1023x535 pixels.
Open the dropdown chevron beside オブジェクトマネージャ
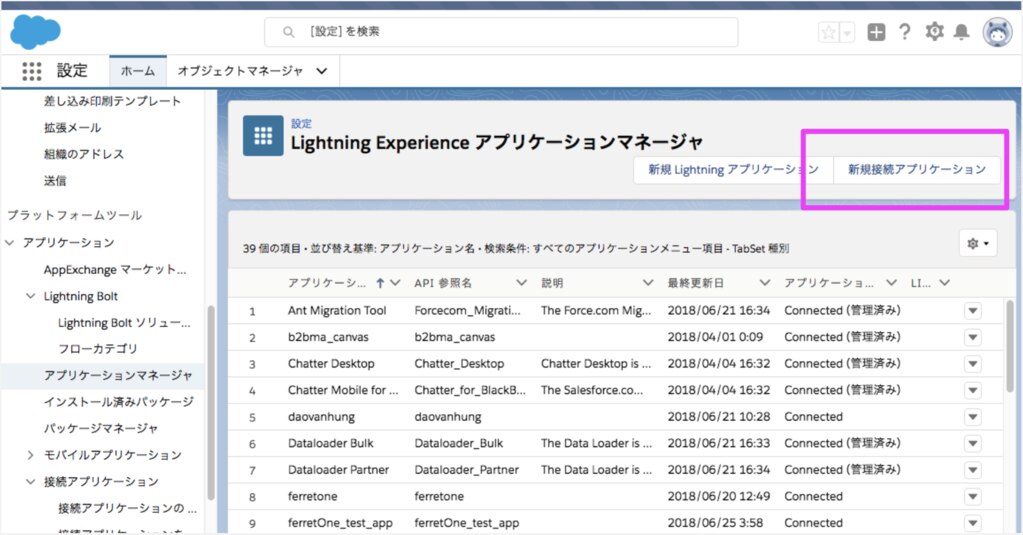(x=322, y=71)
